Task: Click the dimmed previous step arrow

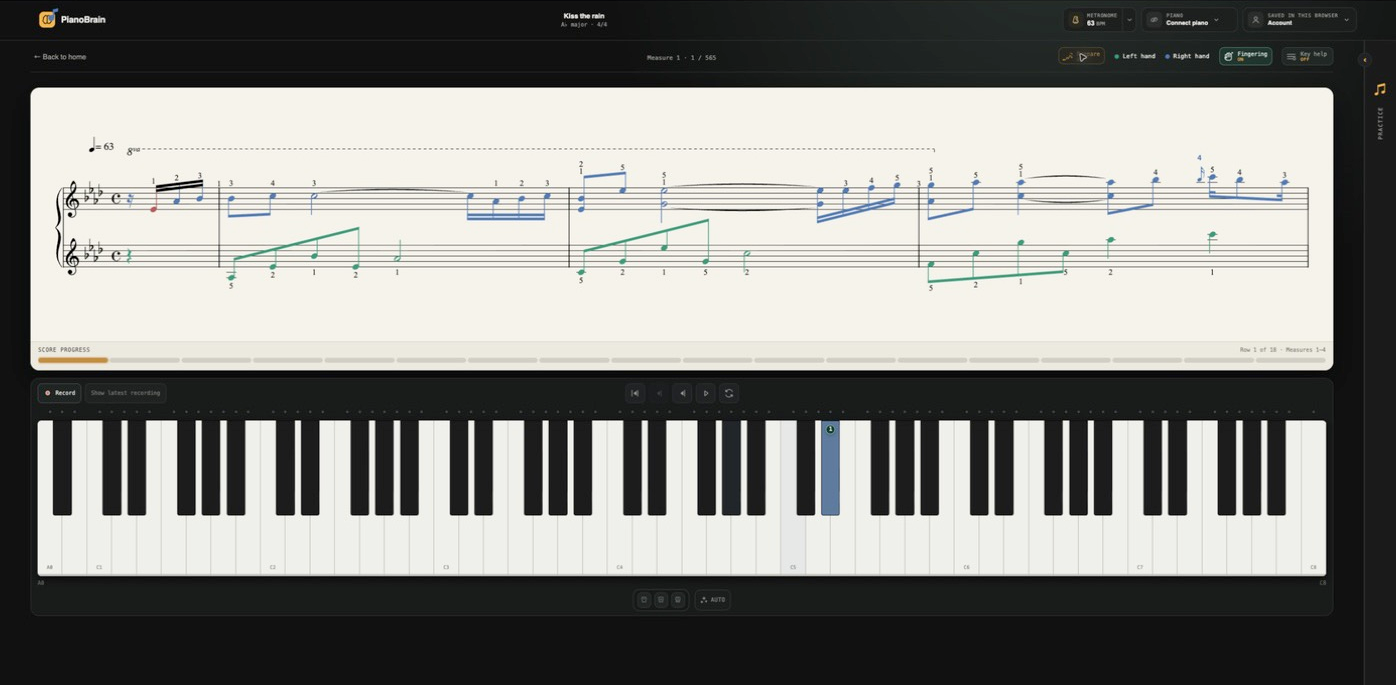Action: coord(659,393)
